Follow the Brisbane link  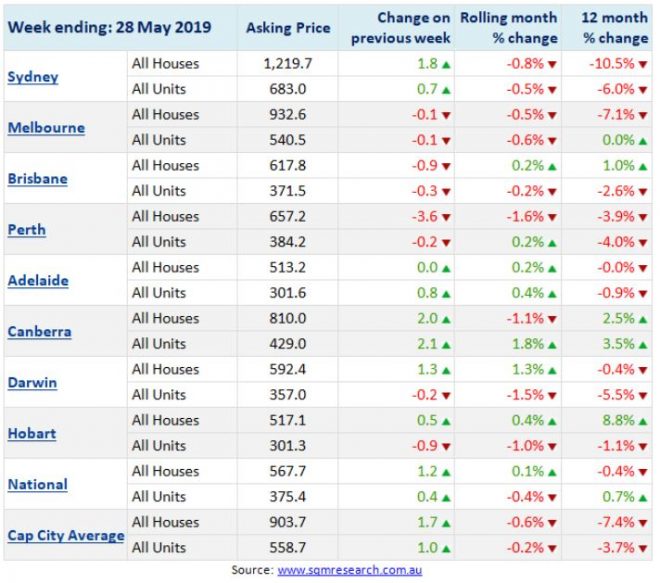point(37,179)
